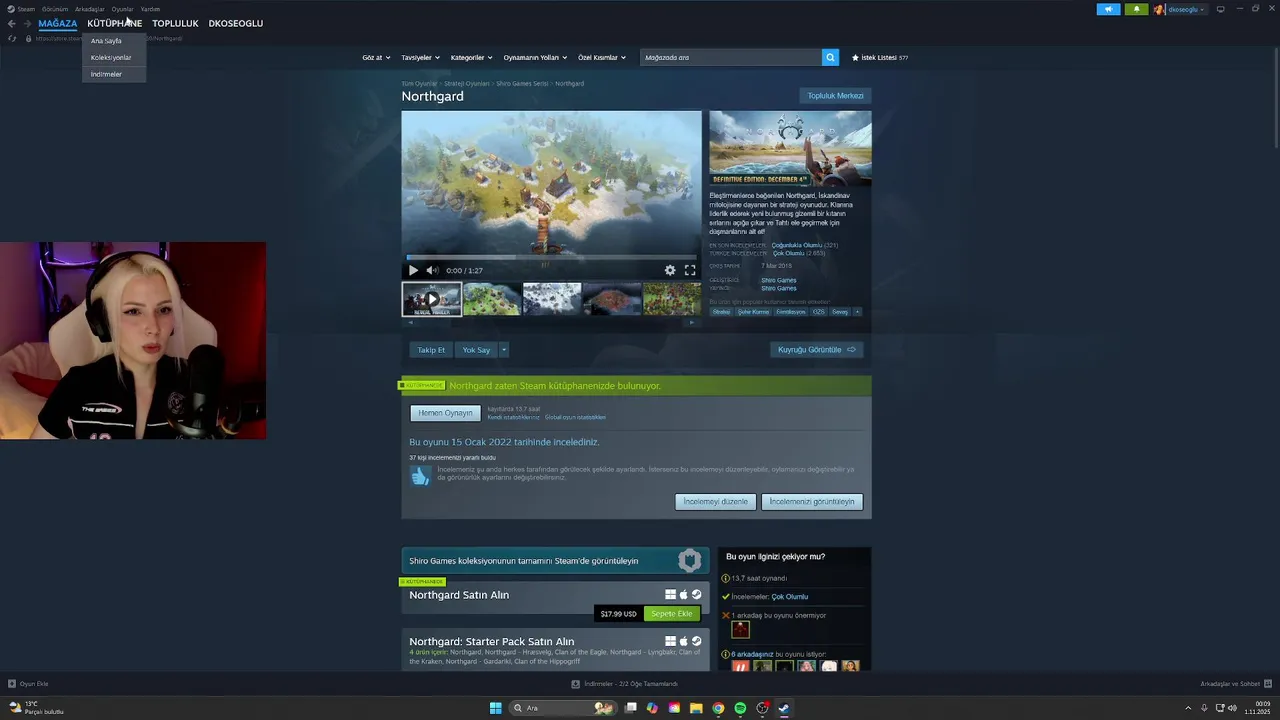
Task: Click the Hemen Oynayın button
Action: (x=445, y=413)
